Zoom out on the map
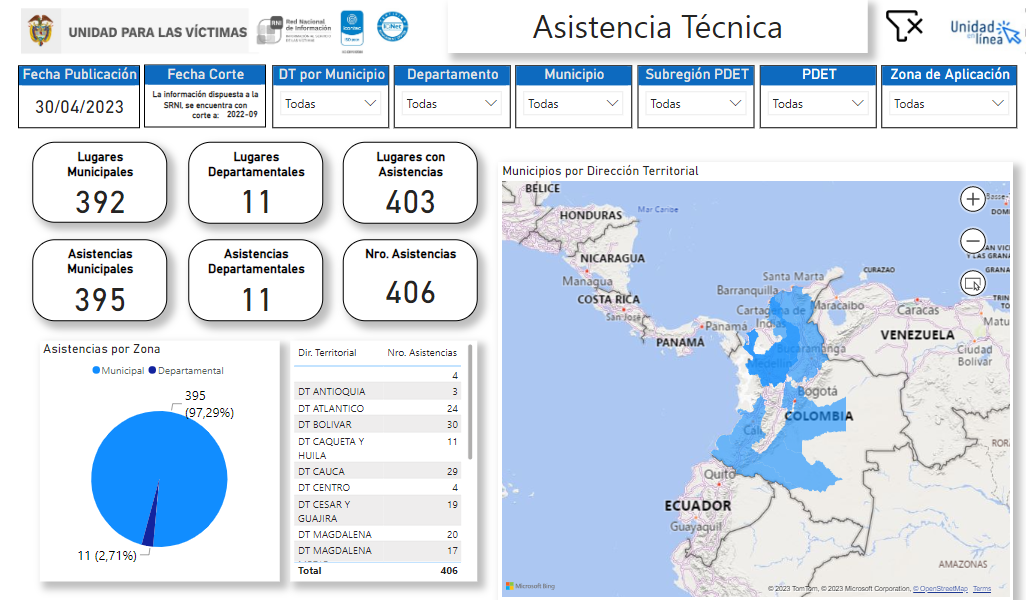 point(972,241)
